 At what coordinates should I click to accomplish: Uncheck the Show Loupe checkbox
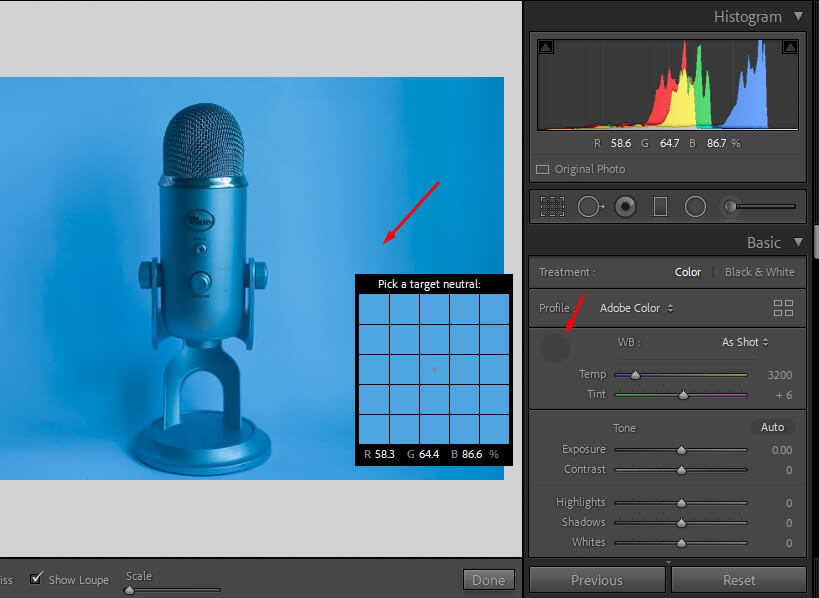(x=36, y=578)
